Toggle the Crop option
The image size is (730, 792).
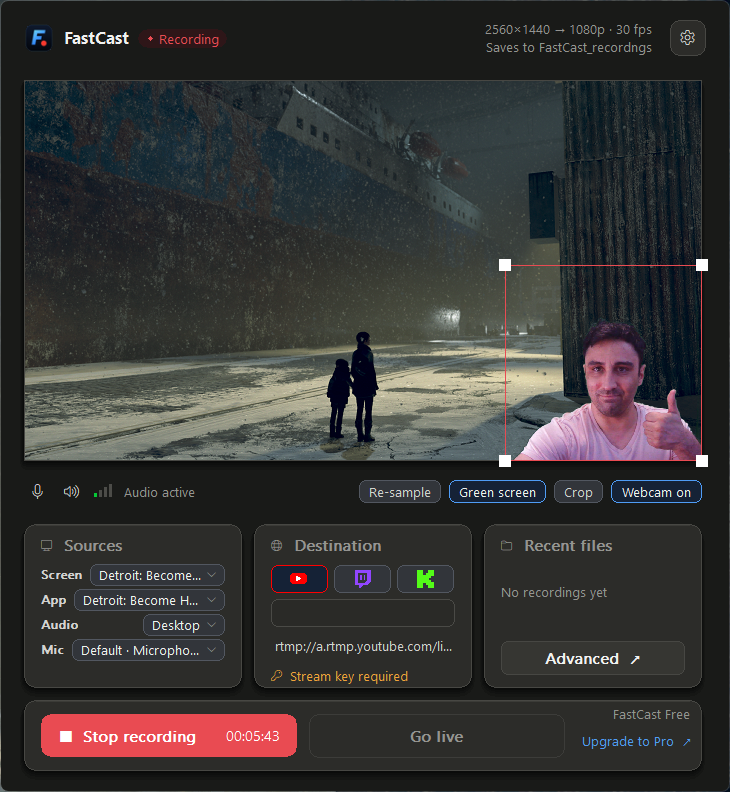coord(578,492)
